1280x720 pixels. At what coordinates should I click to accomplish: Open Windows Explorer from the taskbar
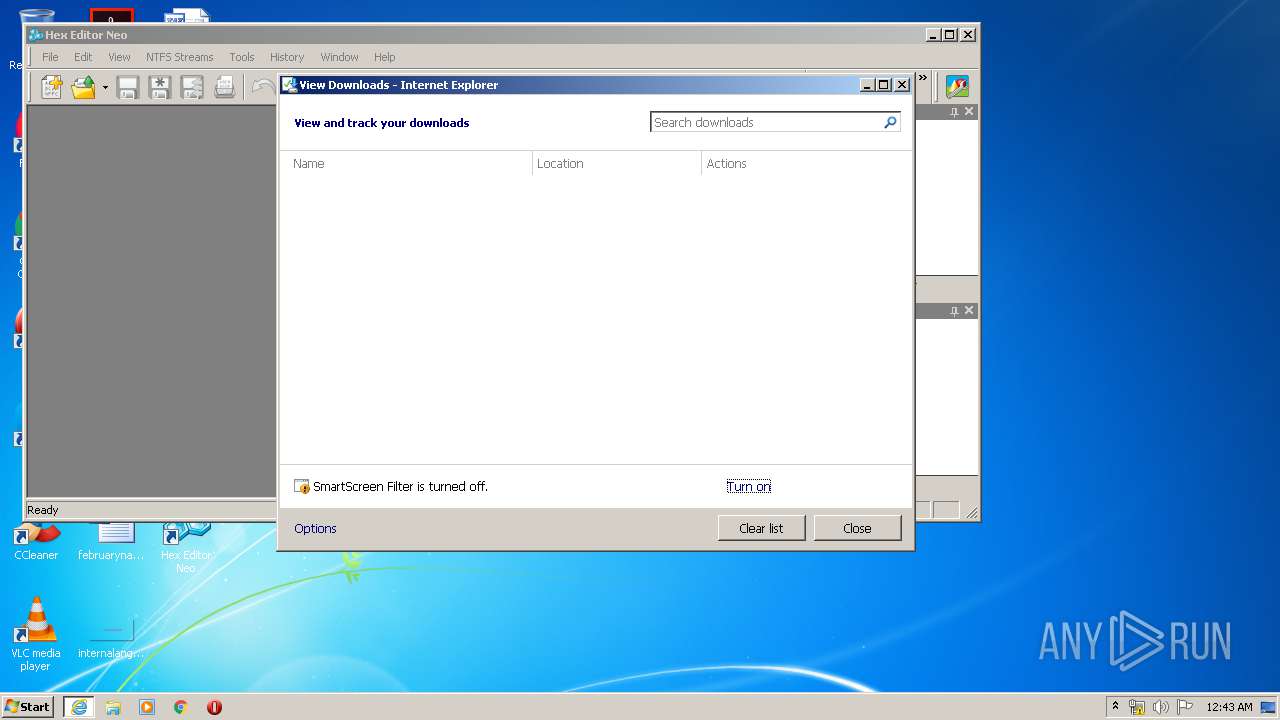113,706
